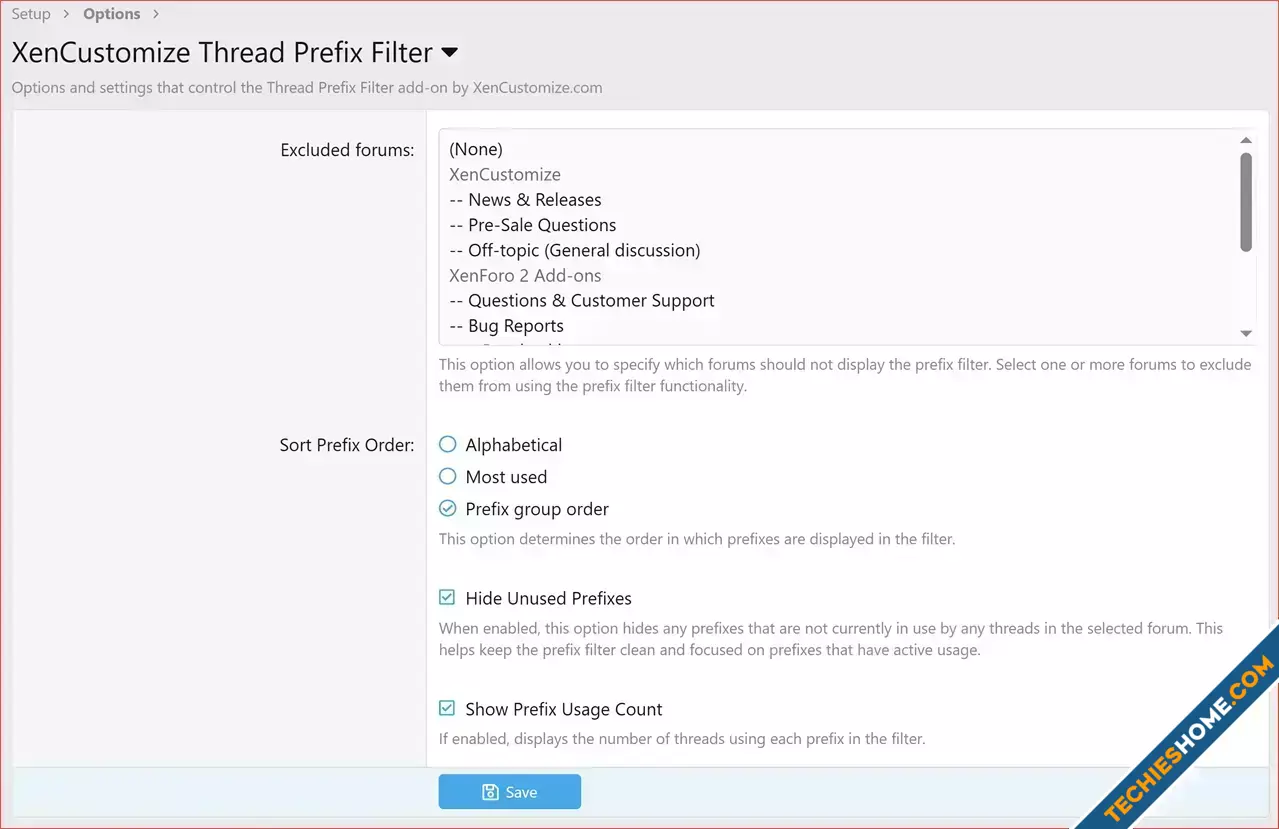Open the Setup breadcrumb link

point(31,14)
